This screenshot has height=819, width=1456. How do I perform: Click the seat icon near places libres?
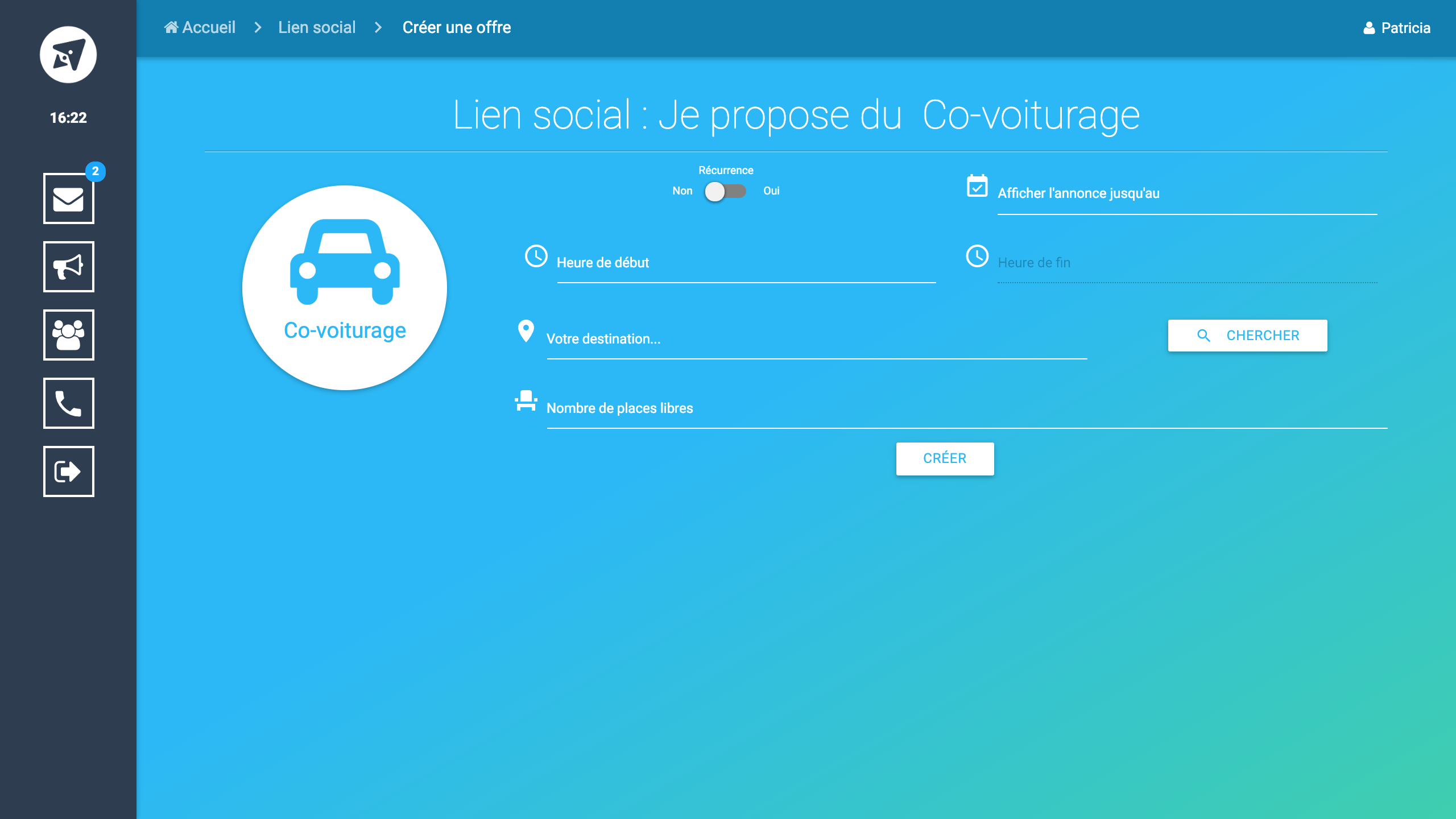(526, 401)
